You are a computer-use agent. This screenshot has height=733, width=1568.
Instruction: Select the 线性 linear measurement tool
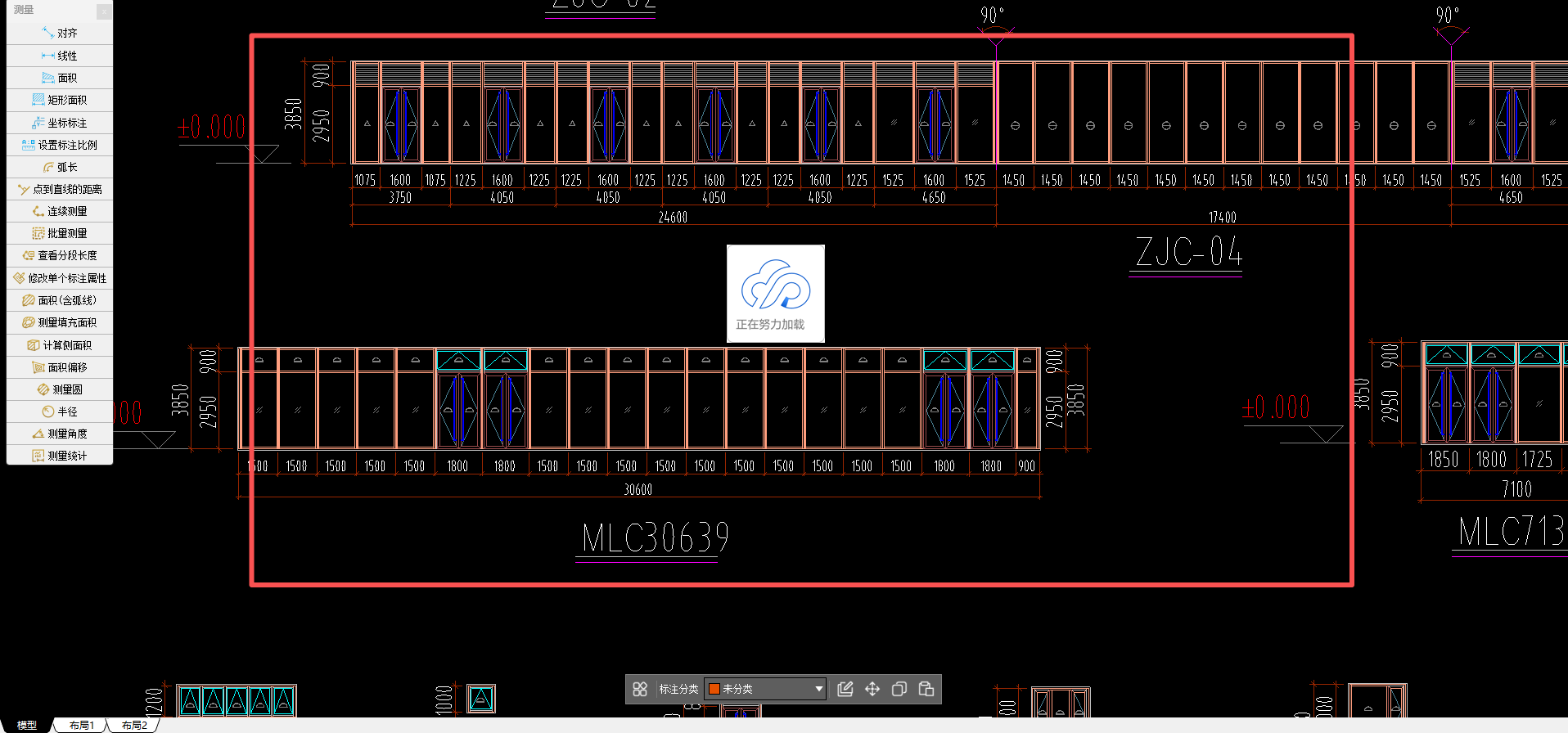[60, 56]
